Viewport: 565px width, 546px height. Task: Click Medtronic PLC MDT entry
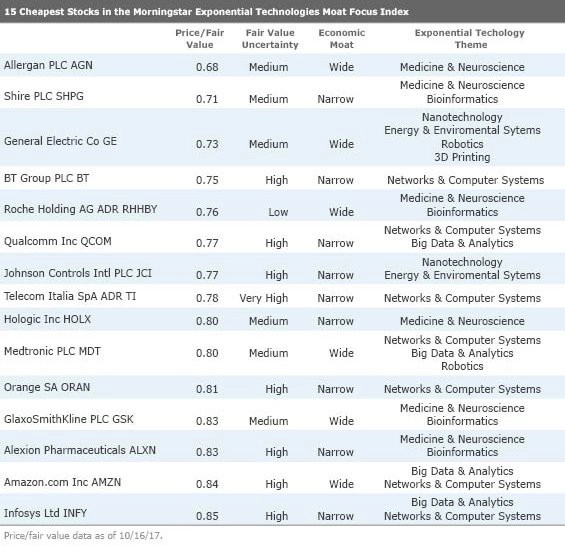pos(52,351)
